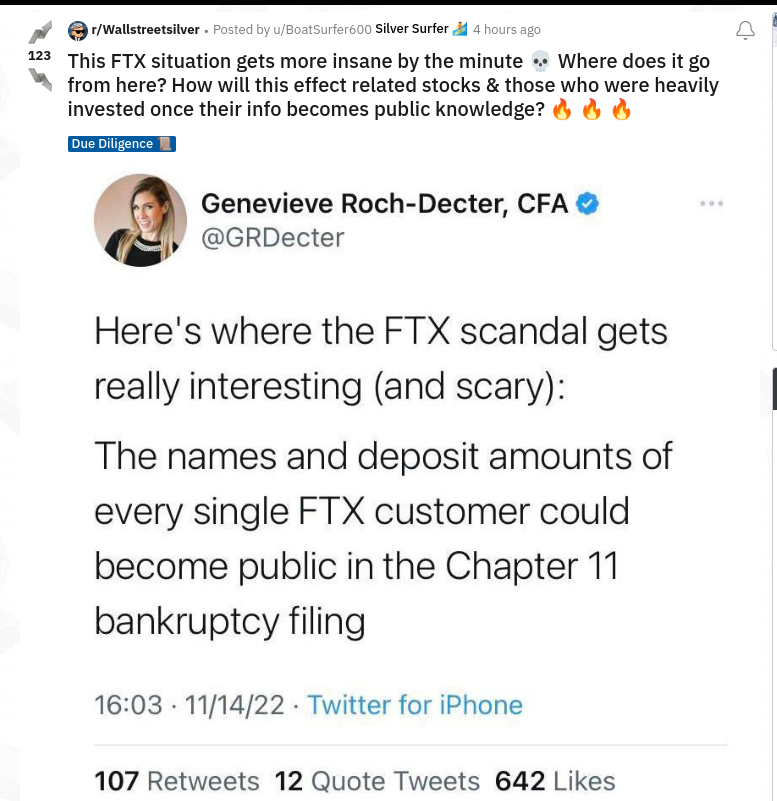Click Genevieve Roch-Decter's profile photo

pyautogui.click(x=140, y=220)
